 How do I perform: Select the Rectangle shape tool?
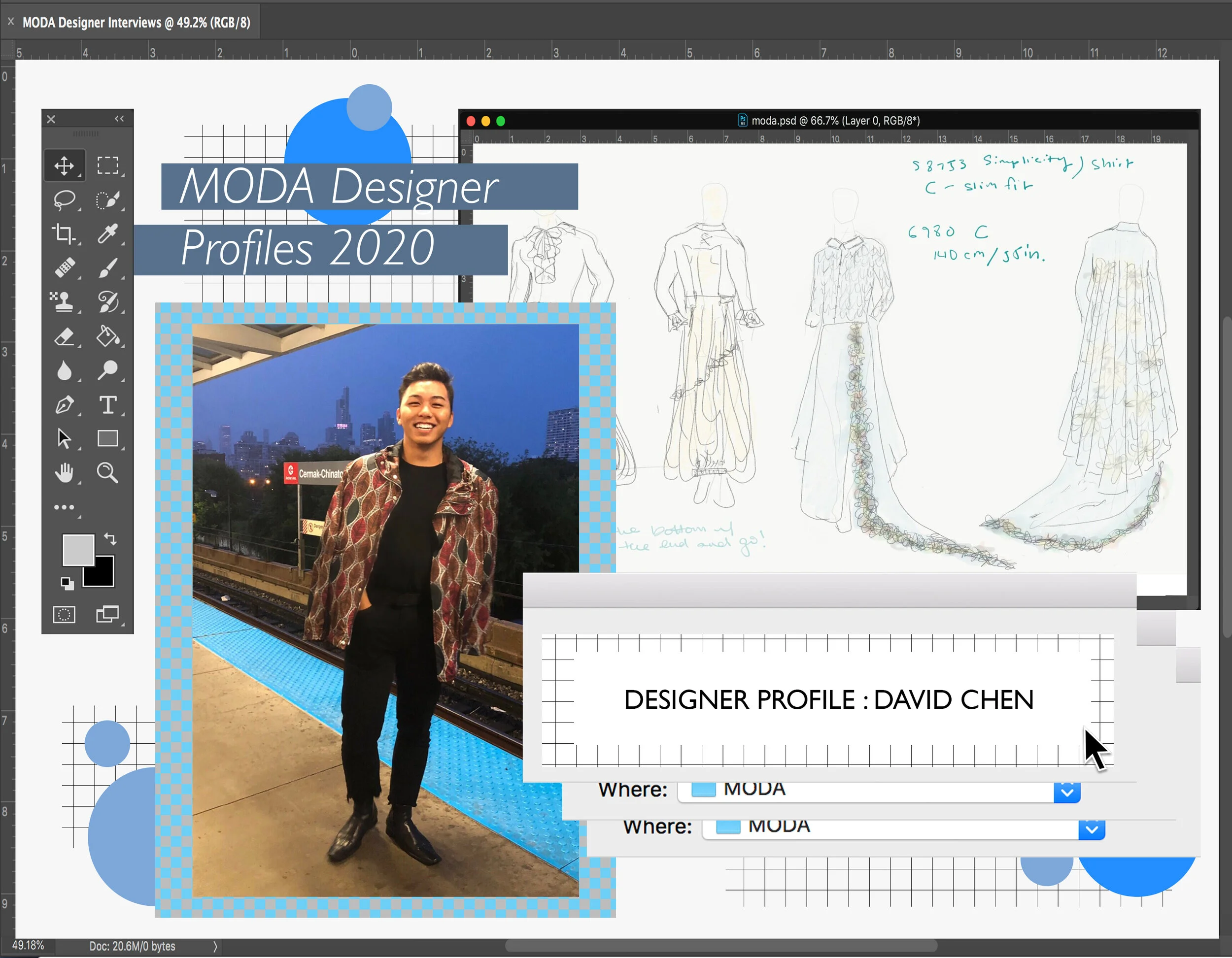107,439
